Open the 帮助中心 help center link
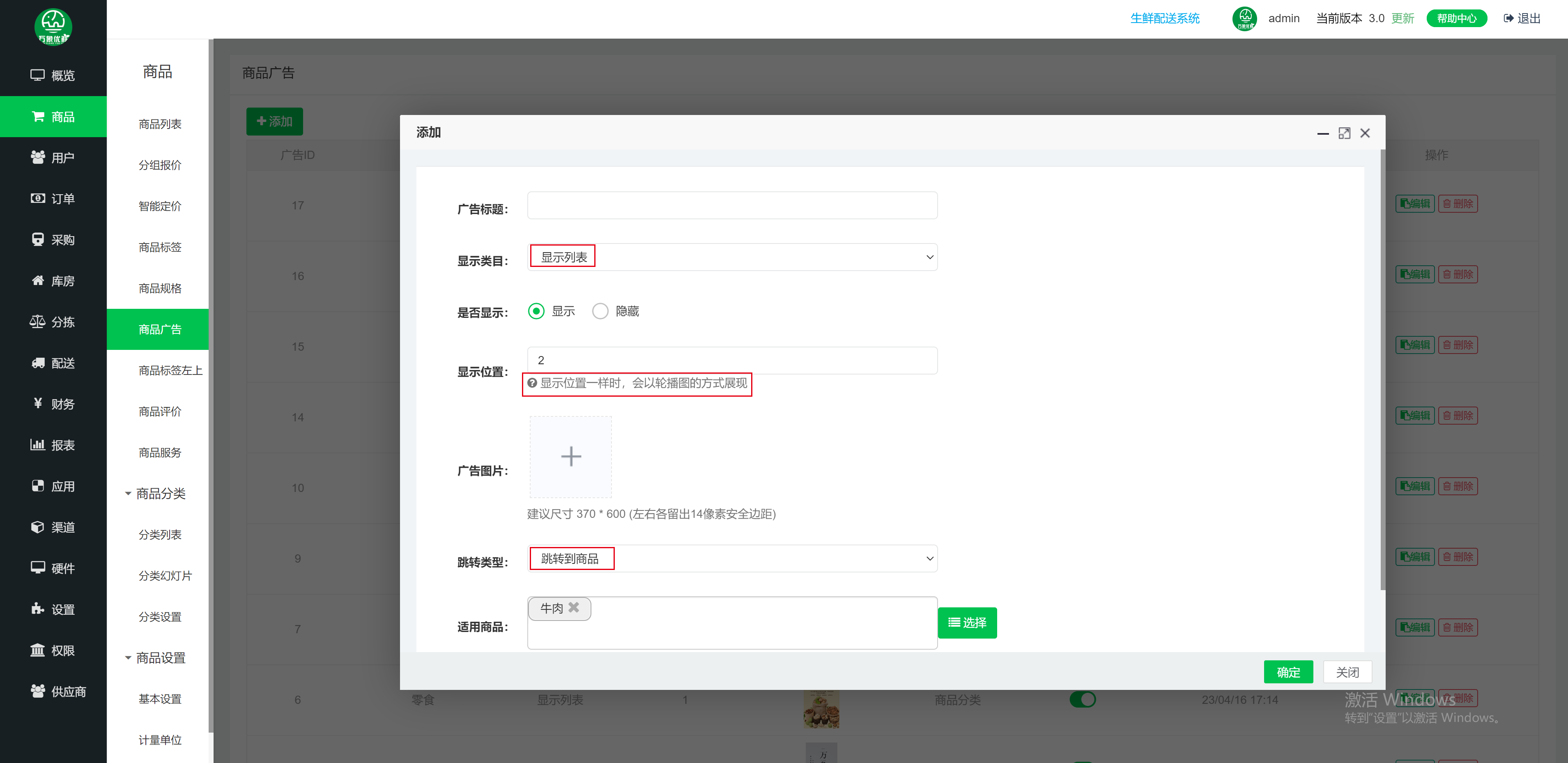 point(1457,18)
